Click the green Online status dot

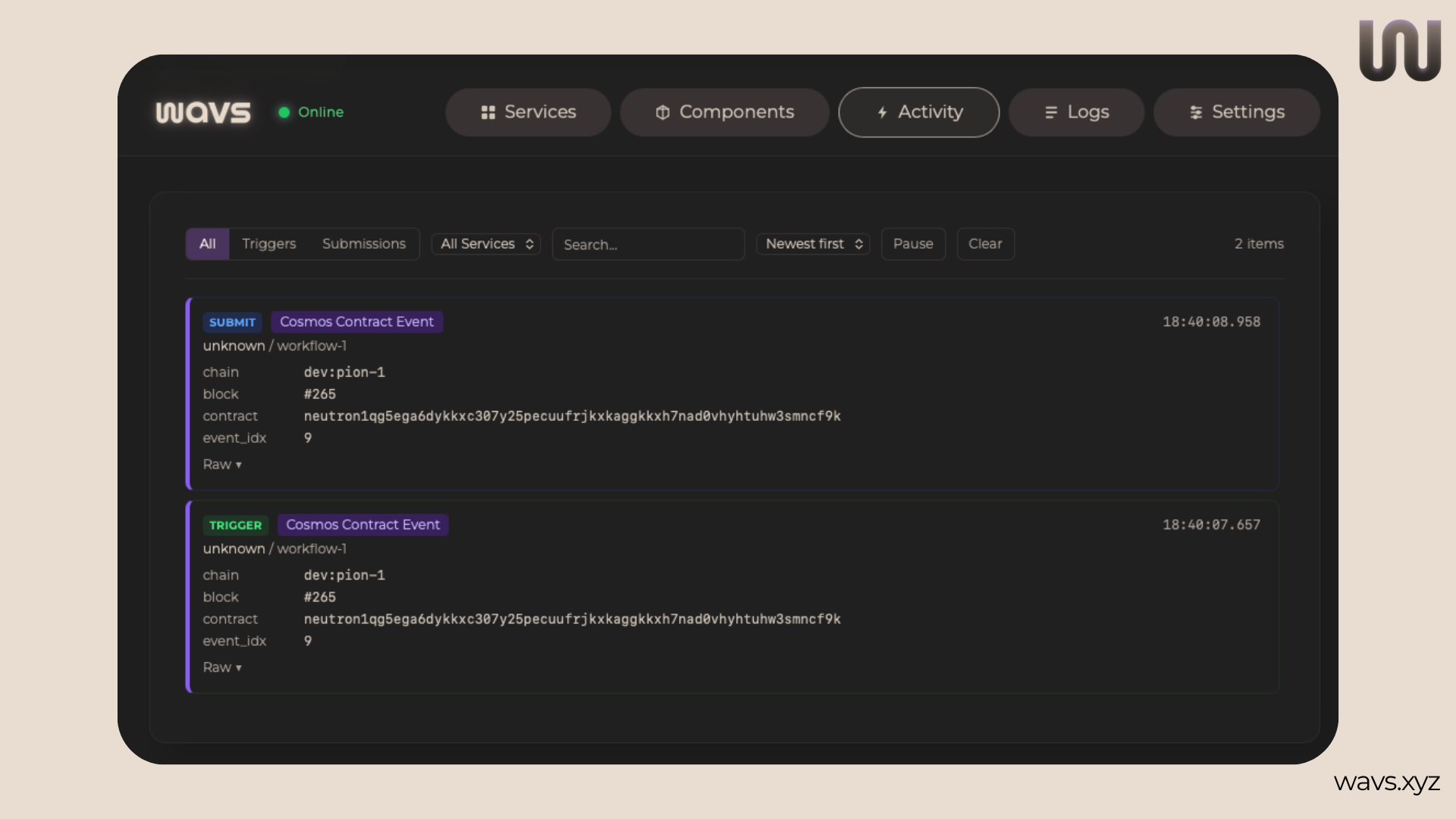pyautogui.click(x=284, y=112)
